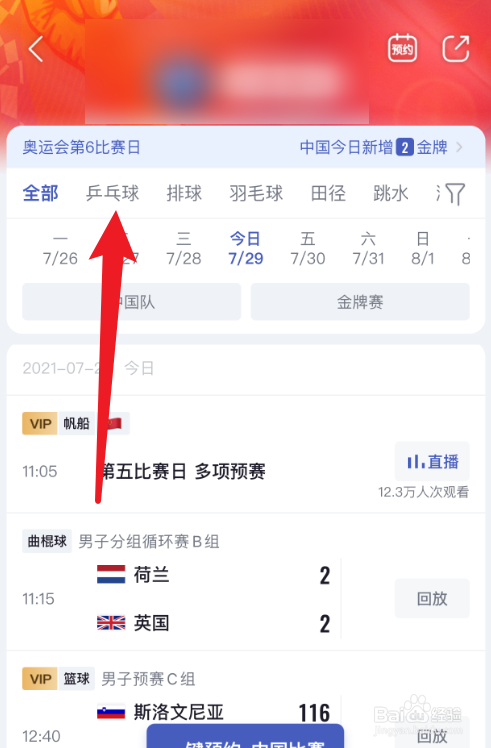This screenshot has width=491, height=748.
Task: Tap the United Kingdom flag icon
Action: (x=111, y=623)
